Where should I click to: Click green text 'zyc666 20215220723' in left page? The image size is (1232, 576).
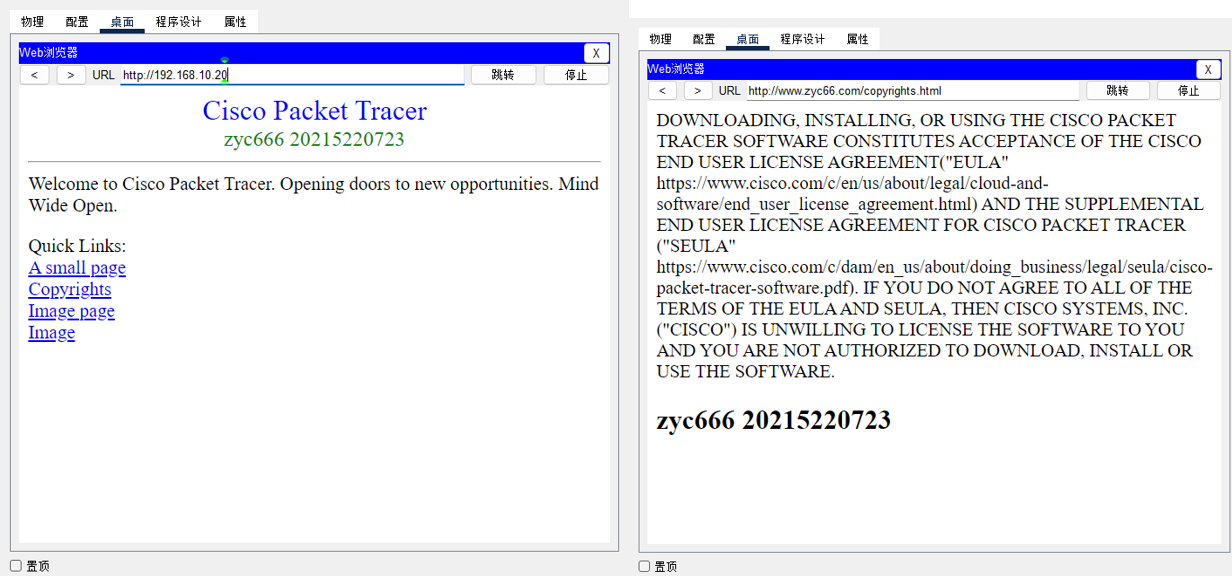(315, 139)
